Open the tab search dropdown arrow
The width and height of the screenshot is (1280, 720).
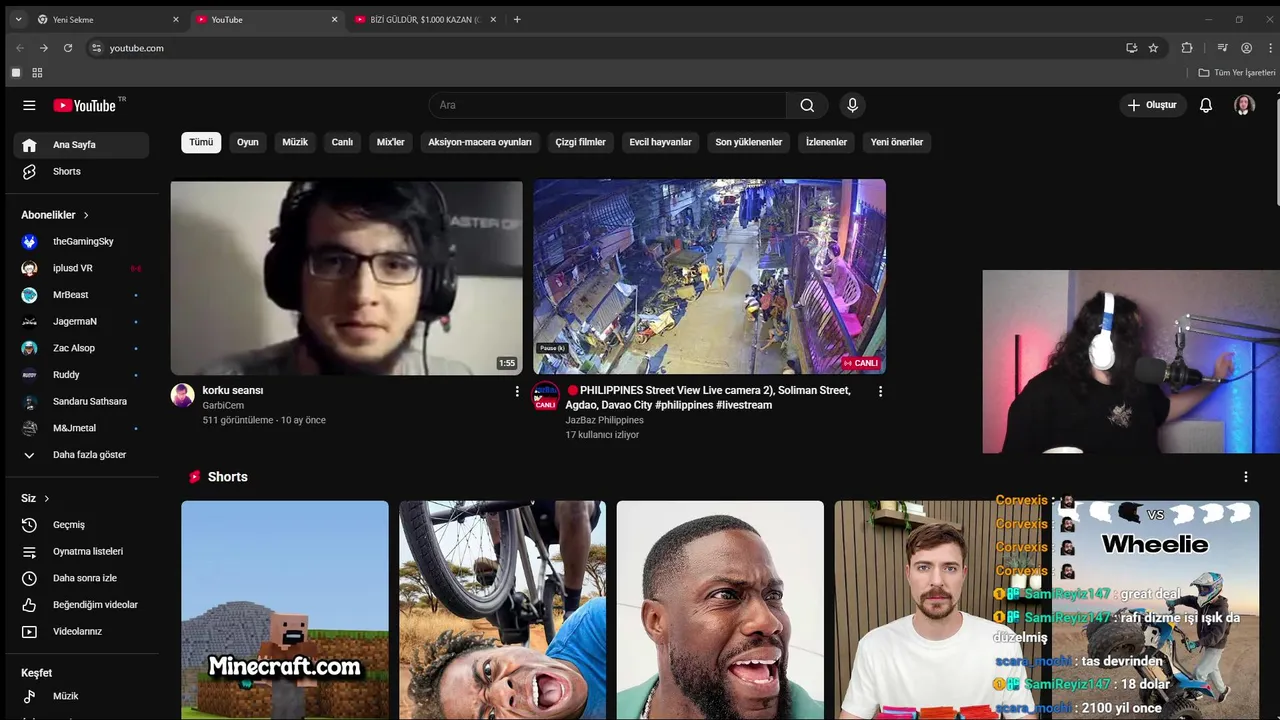(18, 19)
